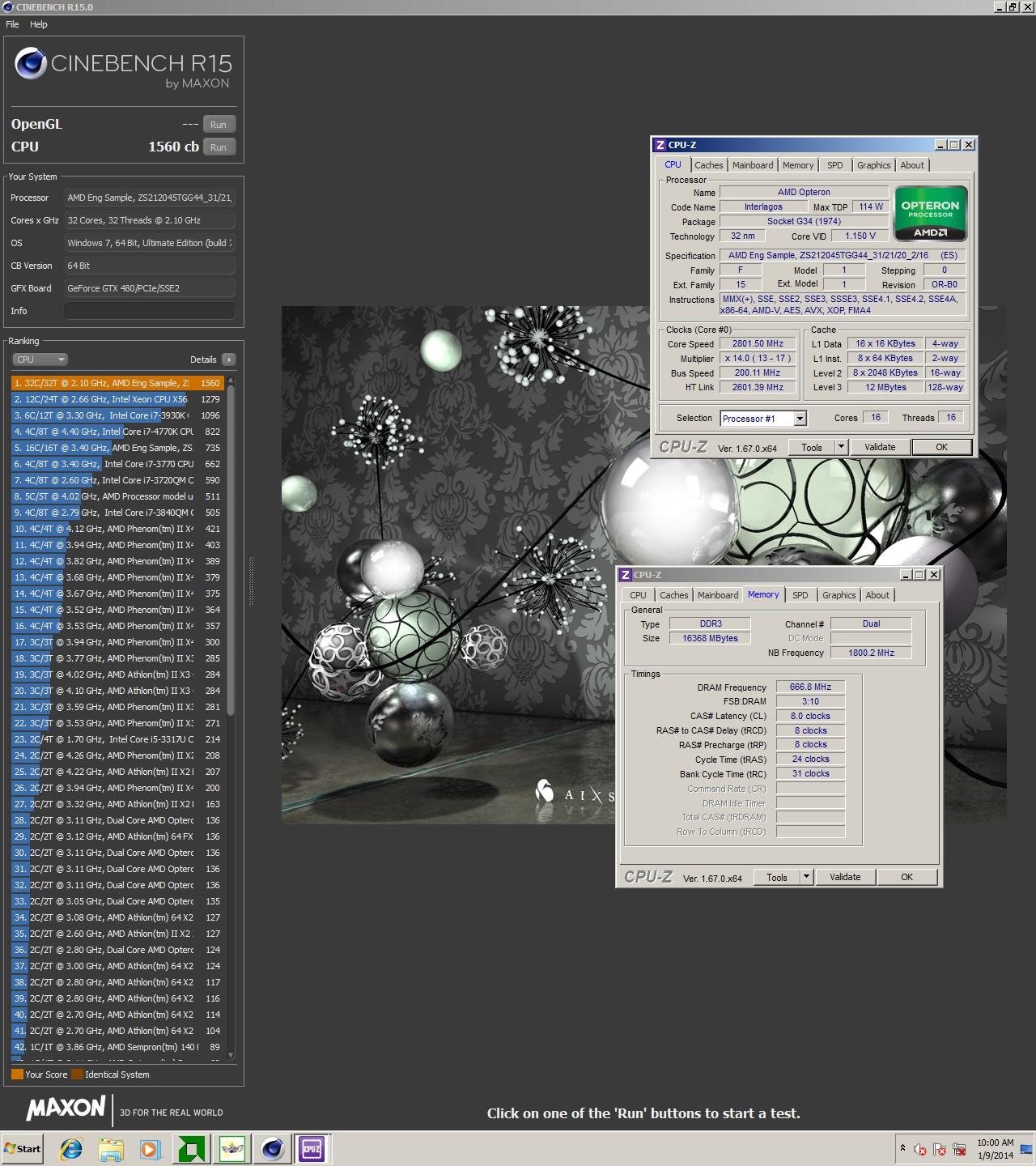Viewport: 1036px width, 1166px height.
Task: Click Tools button in lower CPU-Z window
Action: click(776, 877)
